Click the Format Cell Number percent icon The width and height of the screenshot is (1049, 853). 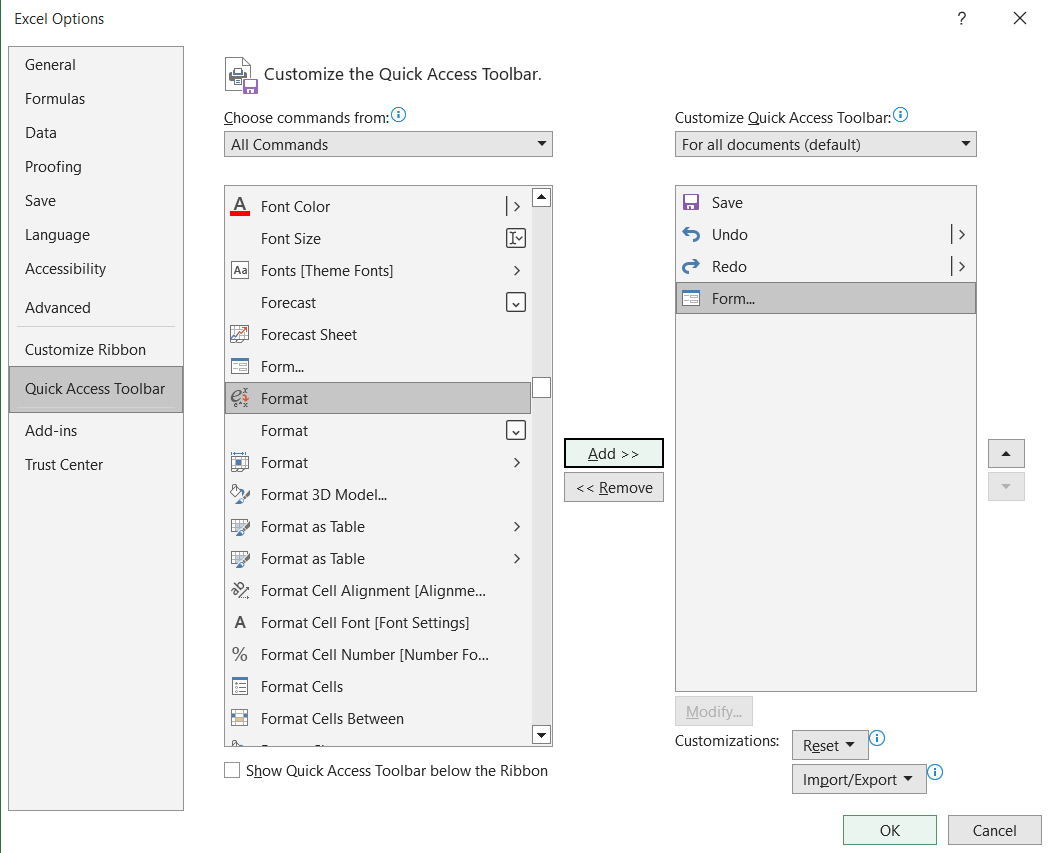click(240, 654)
